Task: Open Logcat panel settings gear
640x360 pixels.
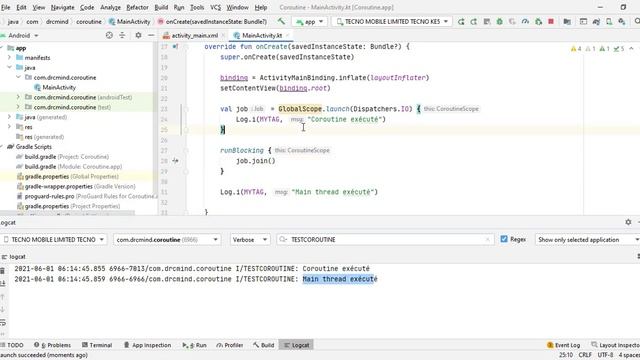Action: coord(628,222)
